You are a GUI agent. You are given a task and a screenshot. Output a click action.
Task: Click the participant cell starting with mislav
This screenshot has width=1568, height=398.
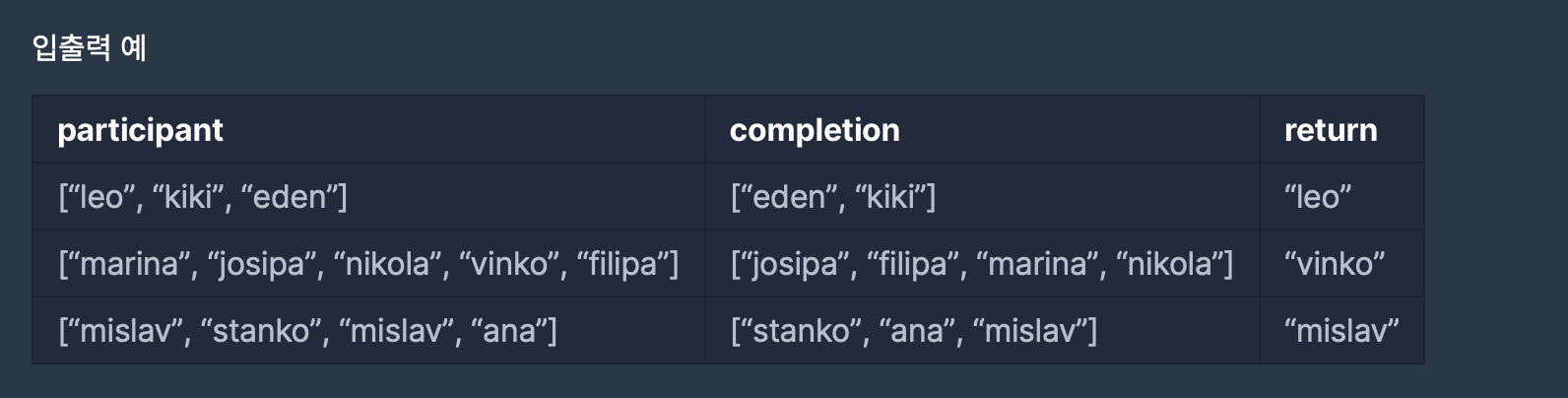[369, 330]
